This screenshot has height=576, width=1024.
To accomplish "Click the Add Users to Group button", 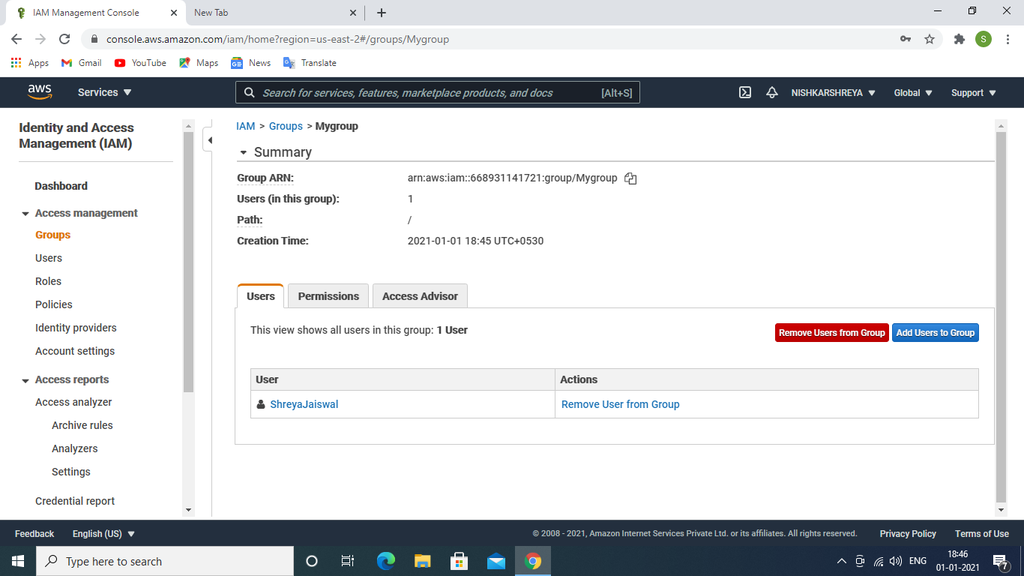I will pyautogui.click(x=935, y=332).
